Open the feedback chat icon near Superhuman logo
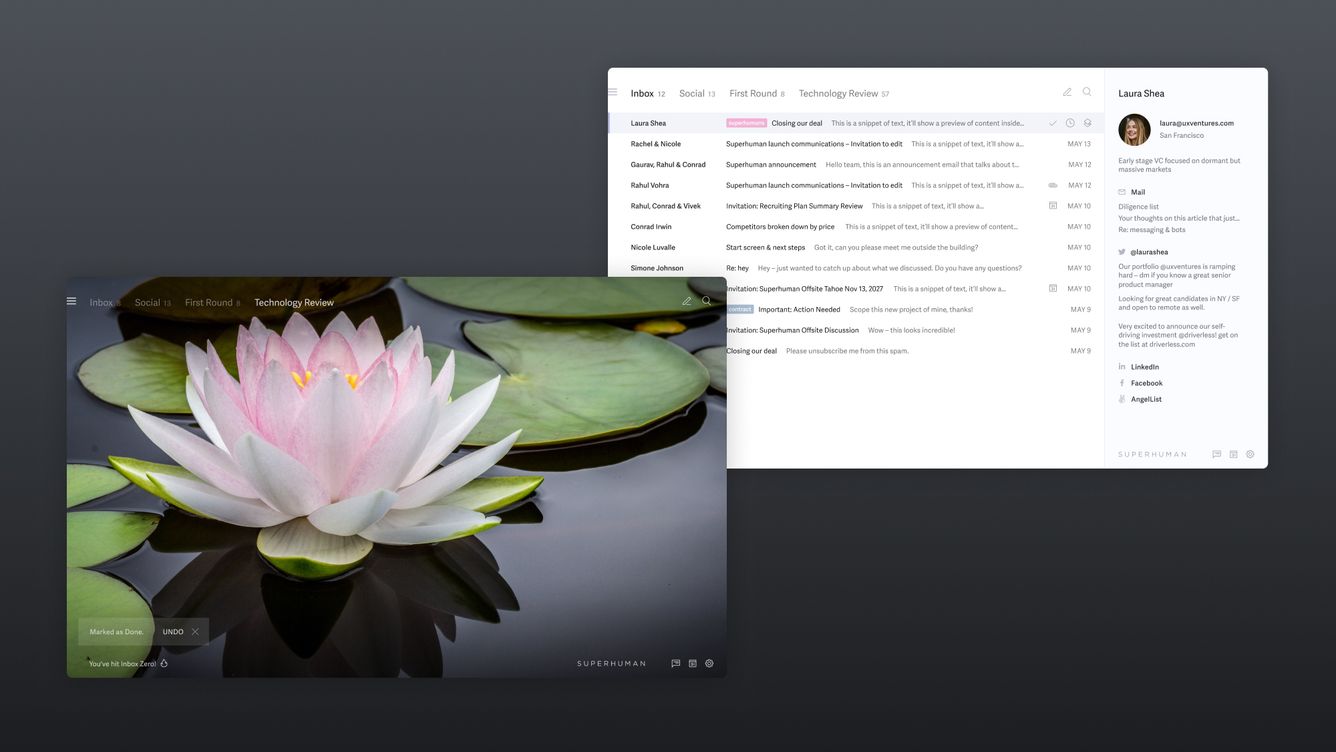Image resolution: width=1336 pixels, height=752 pixels. click(1216, 453)
